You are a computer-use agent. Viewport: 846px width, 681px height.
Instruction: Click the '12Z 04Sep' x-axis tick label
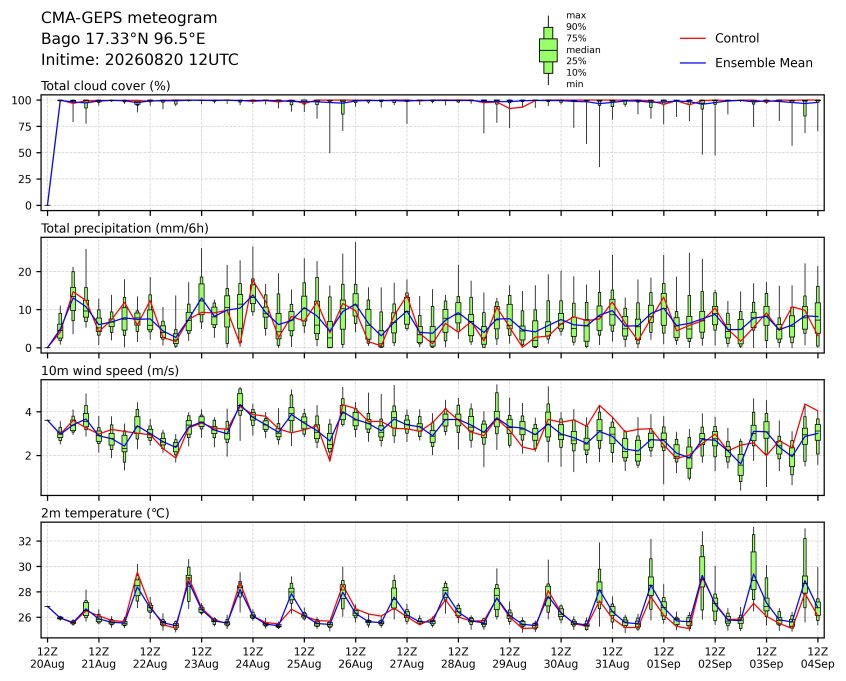coord(818,658)
